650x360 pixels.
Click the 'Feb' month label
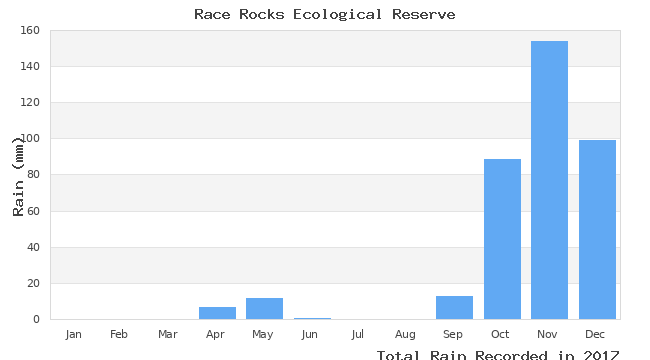click(119, 334)
